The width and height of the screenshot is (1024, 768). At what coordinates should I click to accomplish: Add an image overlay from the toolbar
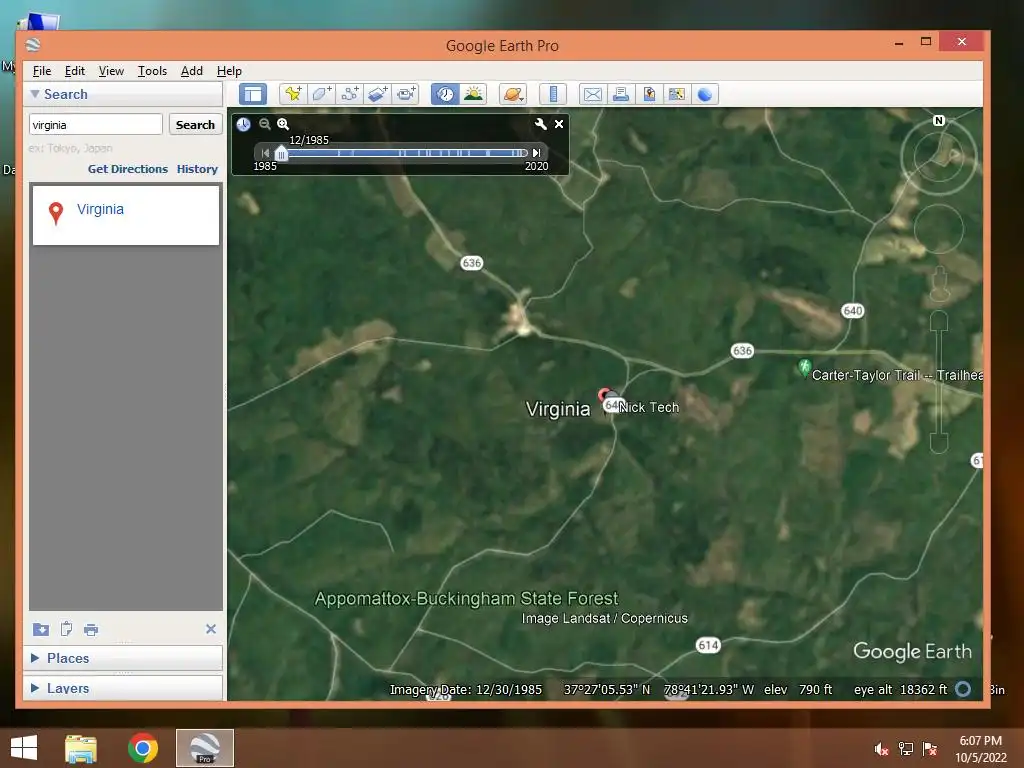(377, 94)
